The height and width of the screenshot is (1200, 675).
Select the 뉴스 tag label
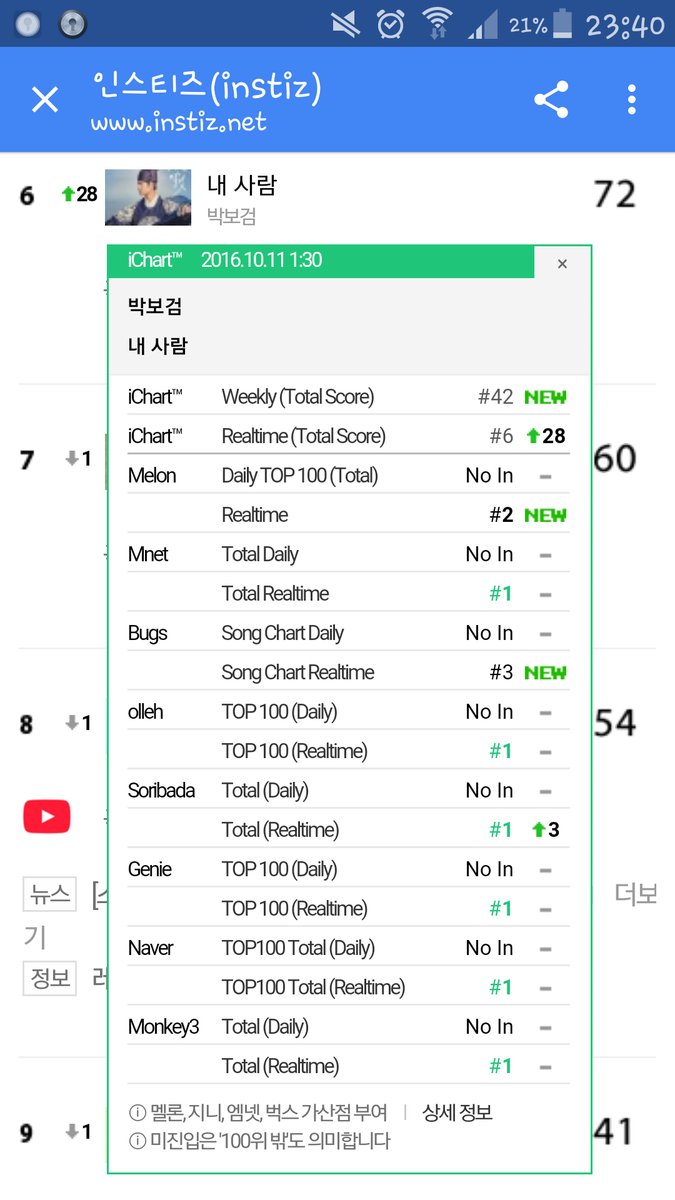(50, 894)
